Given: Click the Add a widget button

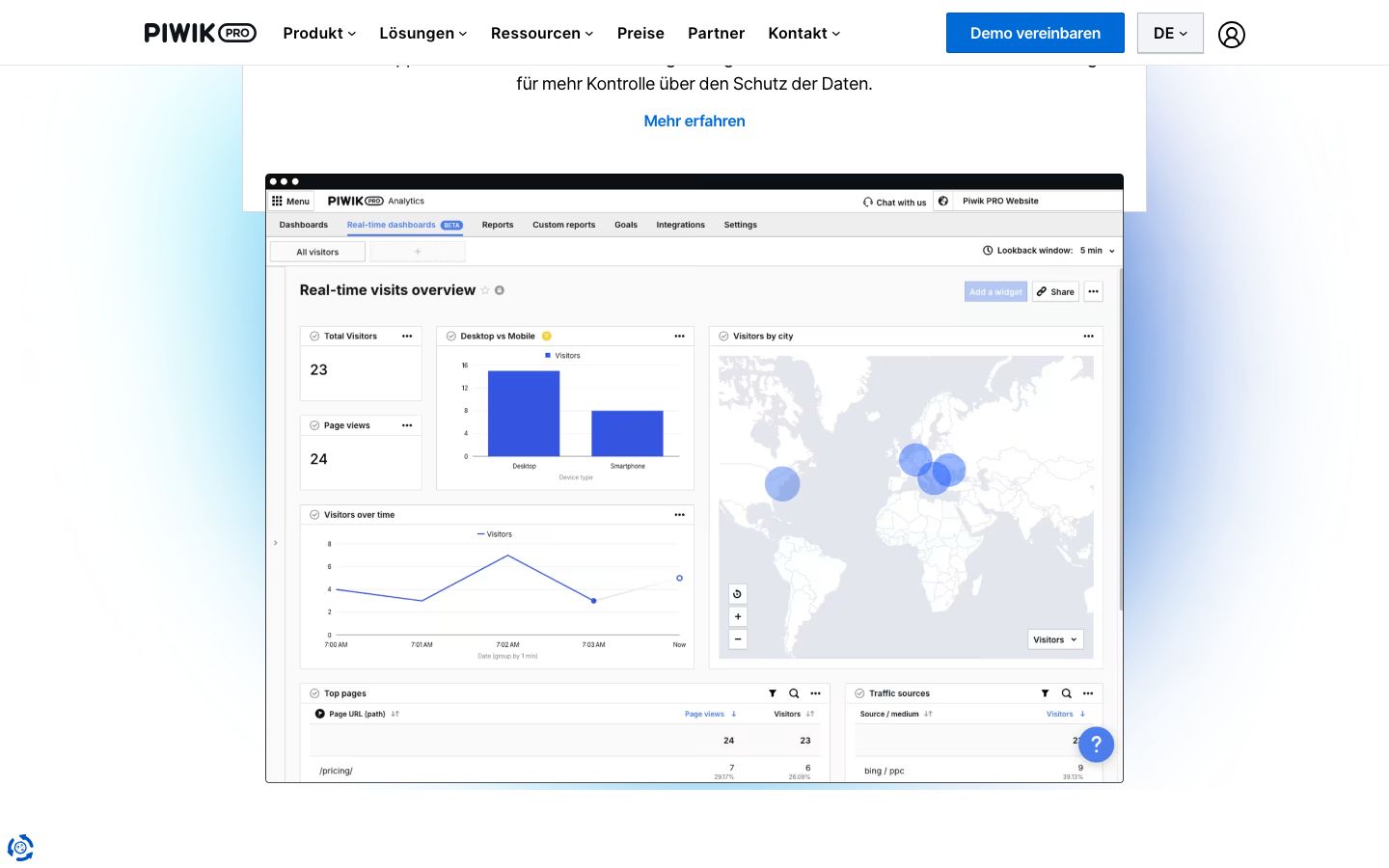Looking at the screenshot, I should pos(995,291).
